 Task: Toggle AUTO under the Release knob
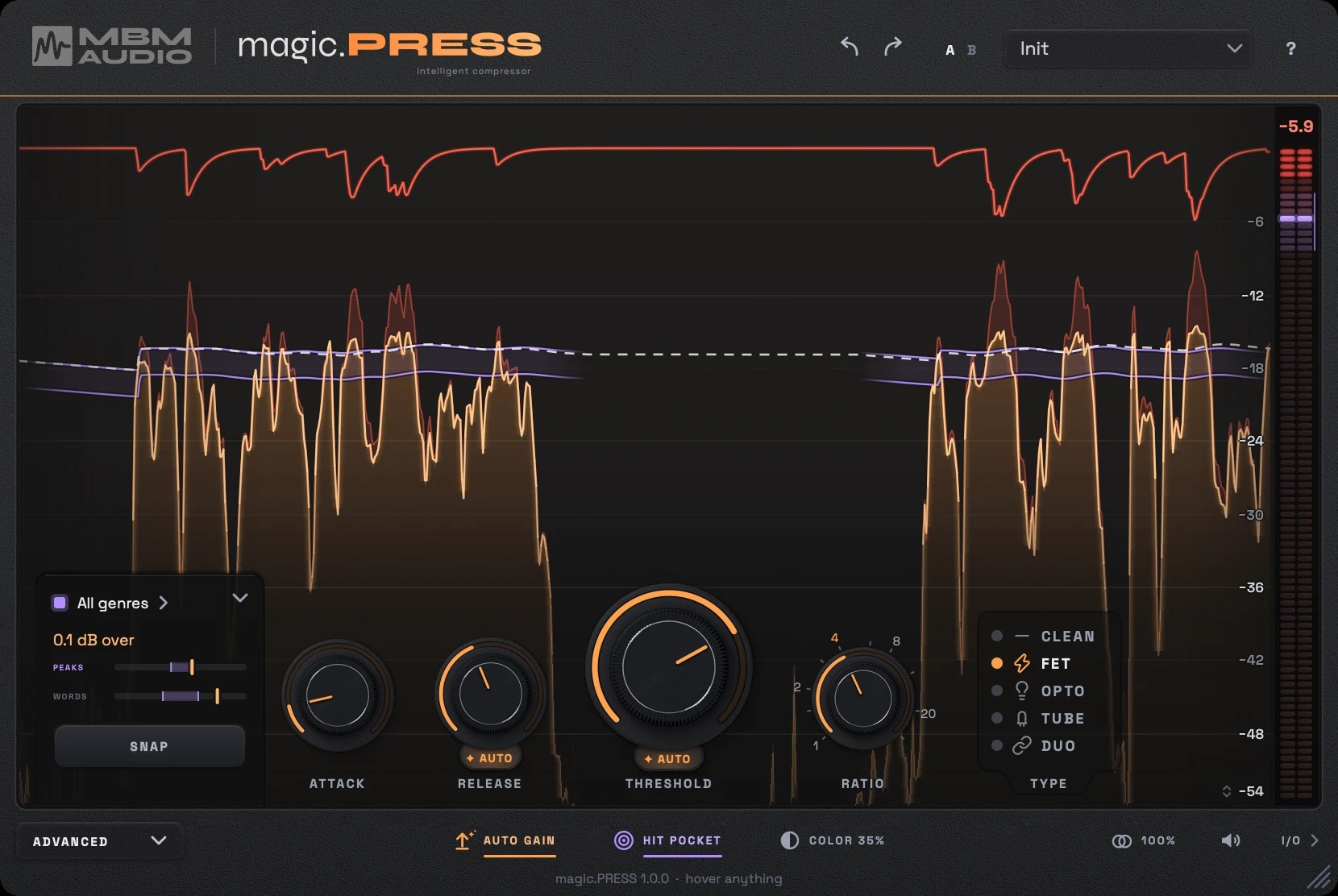[x=490, y=758]
